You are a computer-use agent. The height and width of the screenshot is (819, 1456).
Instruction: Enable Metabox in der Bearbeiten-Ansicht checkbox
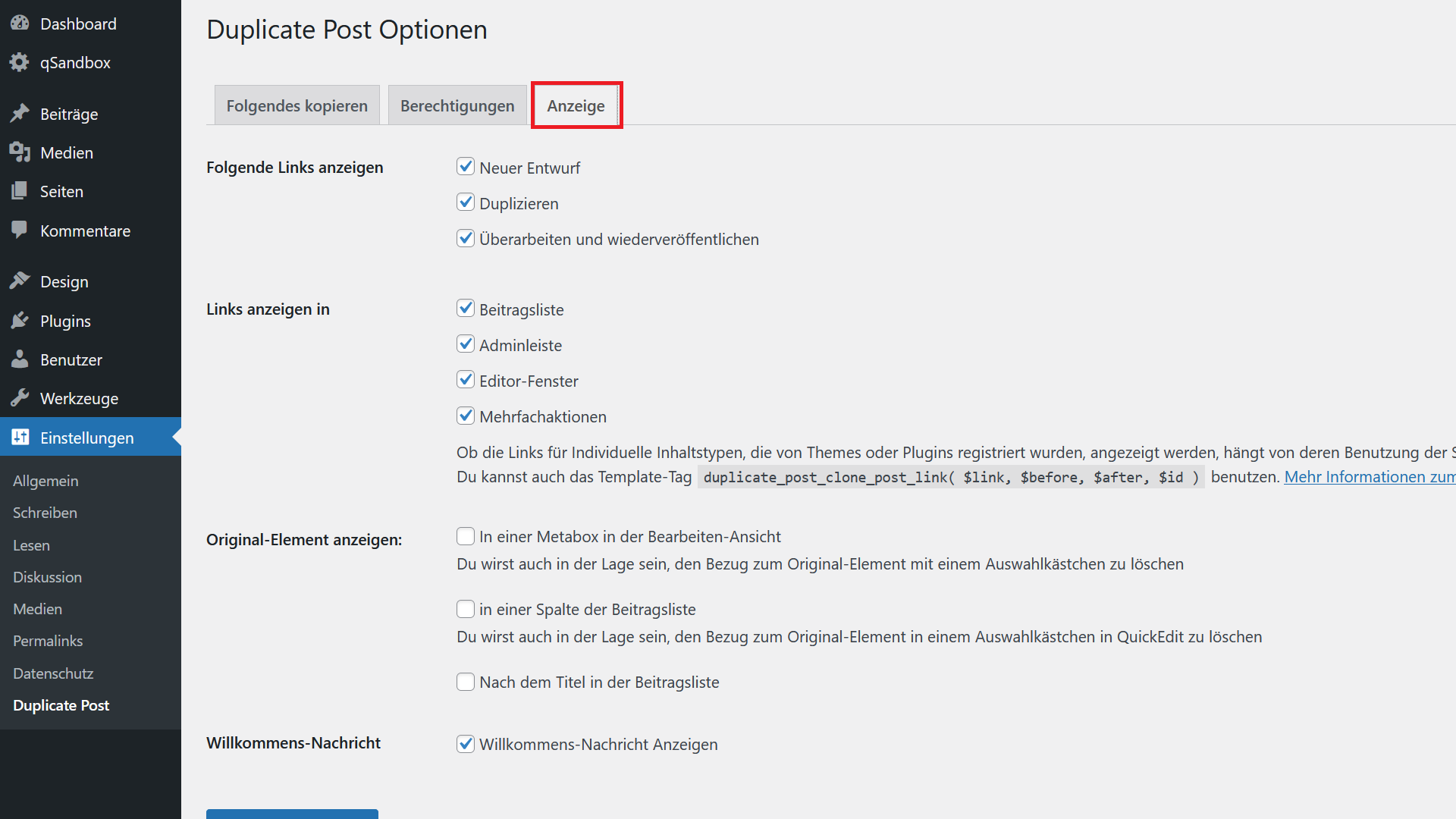466,536
